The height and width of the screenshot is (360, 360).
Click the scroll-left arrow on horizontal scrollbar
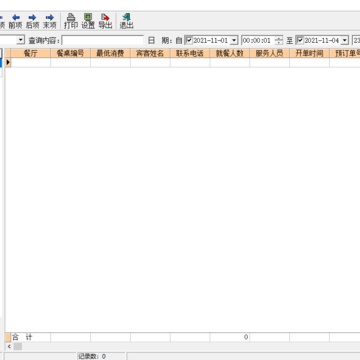tap(9, 347)
